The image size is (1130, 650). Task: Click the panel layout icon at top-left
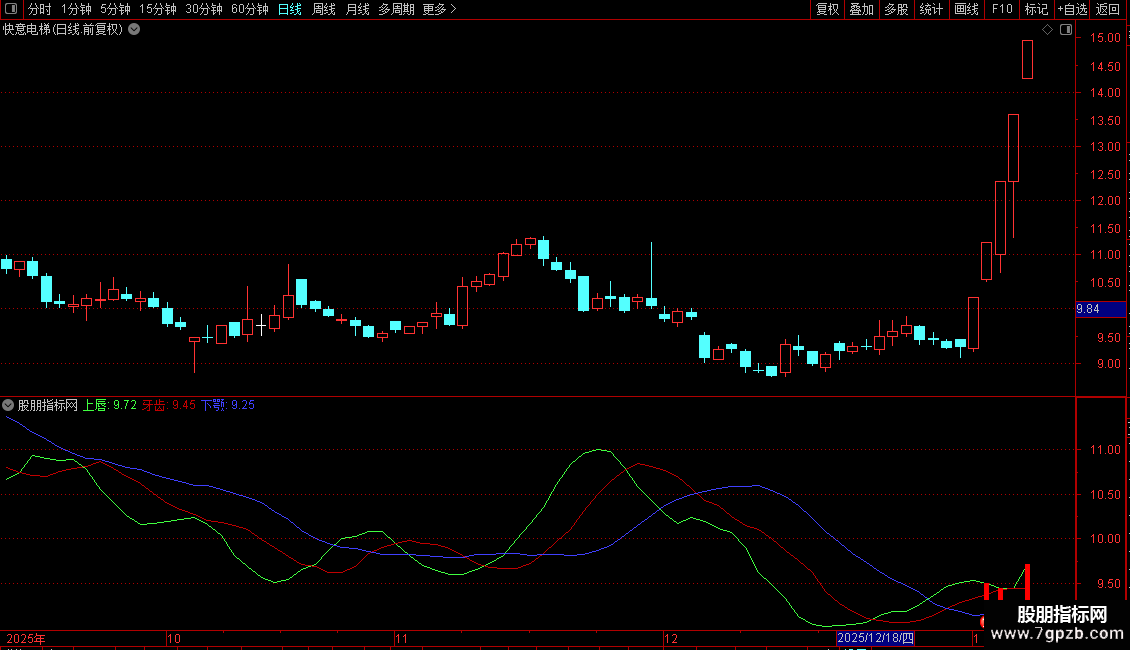(x=11, y=9)
